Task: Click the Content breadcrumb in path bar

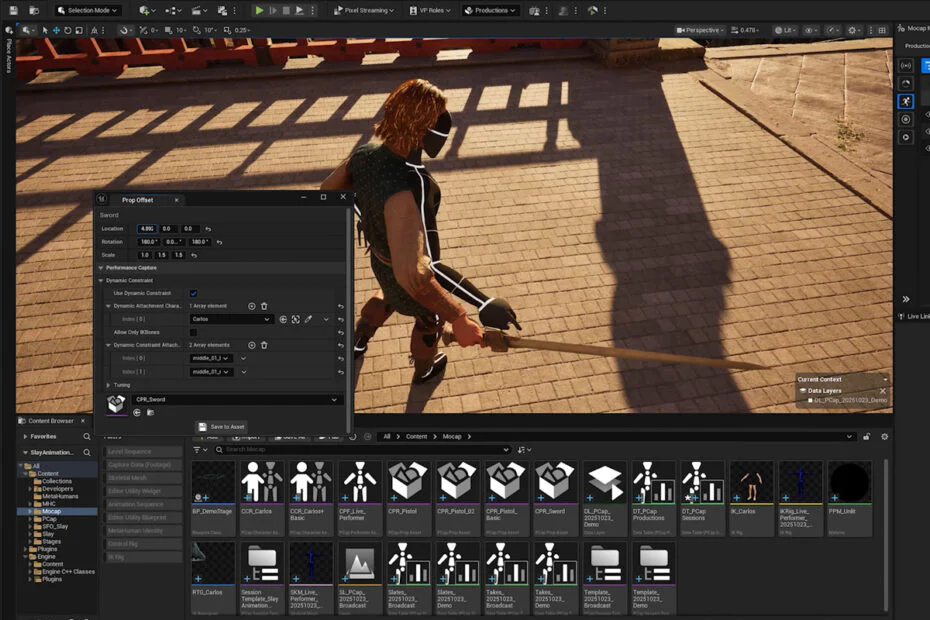Action: pyautogui.click(x=416, y=437)
